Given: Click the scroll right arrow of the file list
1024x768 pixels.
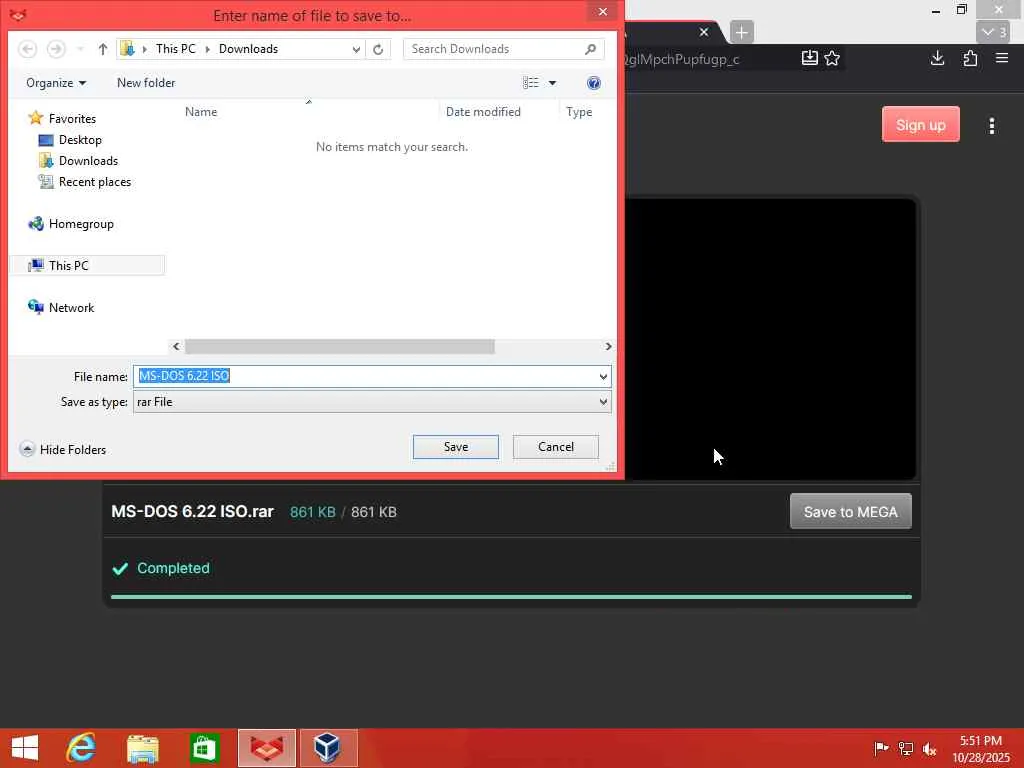Looking at the screenshot, I should pos(608,346).
